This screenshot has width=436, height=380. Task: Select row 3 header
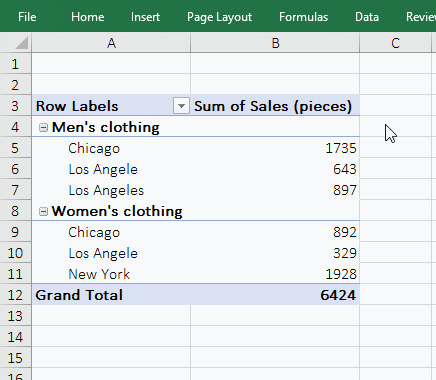15,106
